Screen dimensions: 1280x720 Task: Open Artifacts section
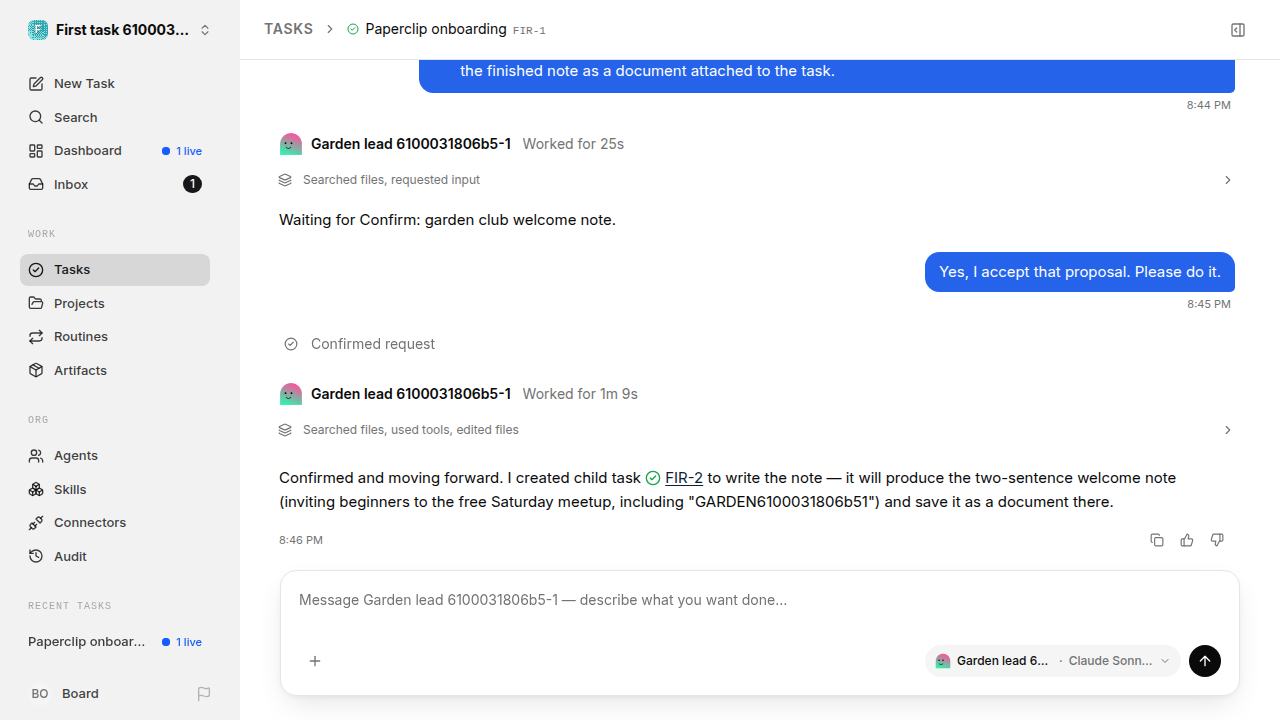(x=115, y=370)
